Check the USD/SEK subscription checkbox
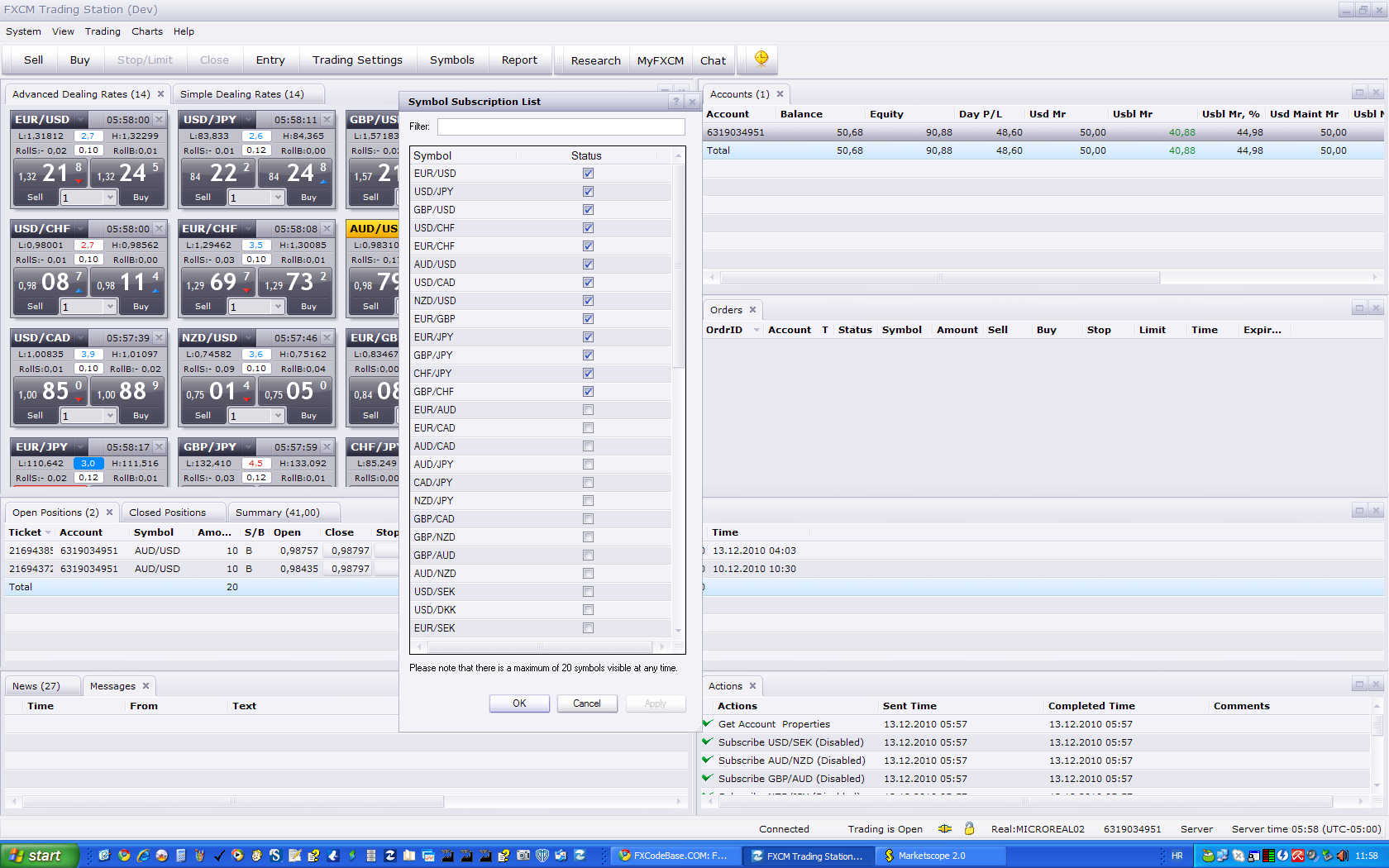The image size is (1389, 868). [x=588, y=592]
